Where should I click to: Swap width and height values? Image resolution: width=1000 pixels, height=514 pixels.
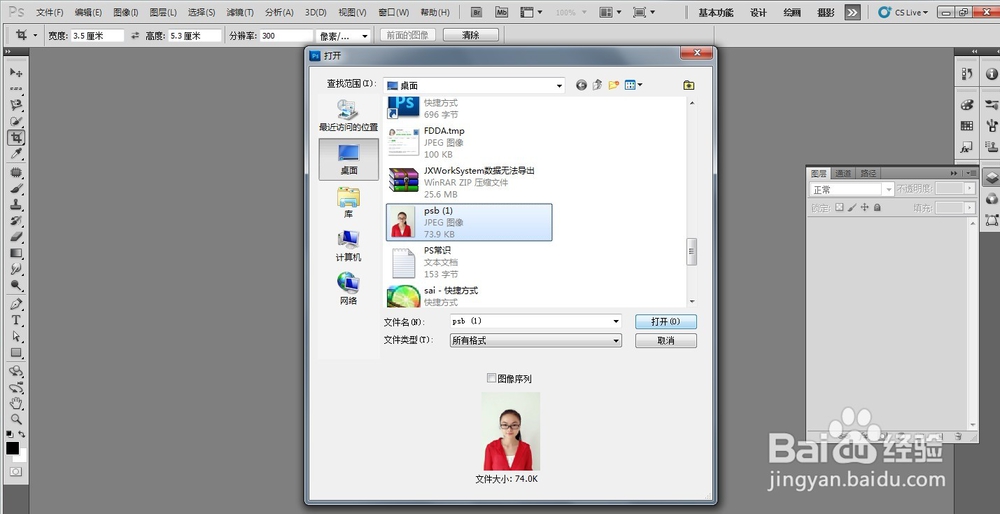[135, 36]
